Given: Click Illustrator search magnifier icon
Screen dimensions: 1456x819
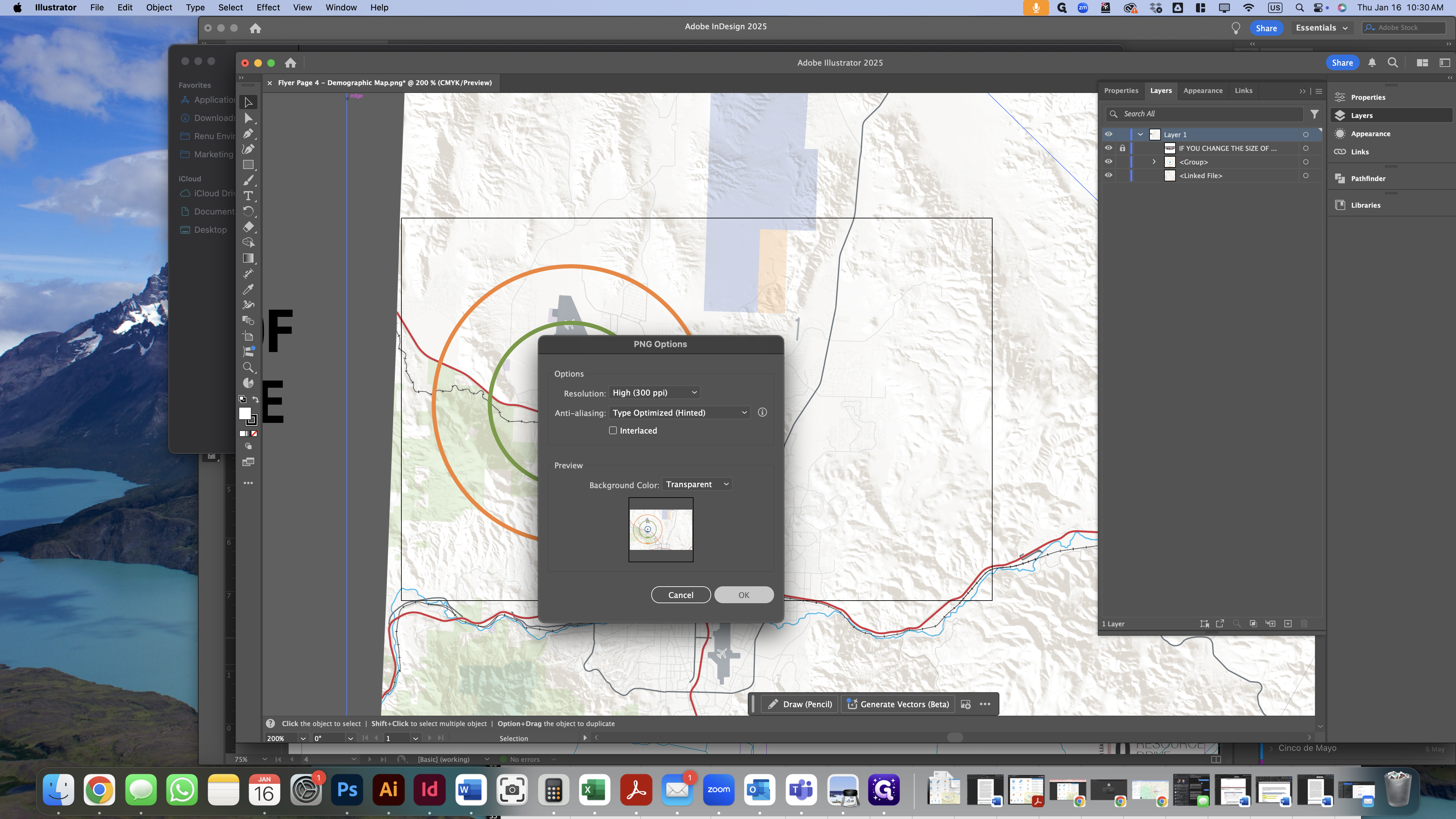Looking at the screenshot, I should coord(1393,63).
